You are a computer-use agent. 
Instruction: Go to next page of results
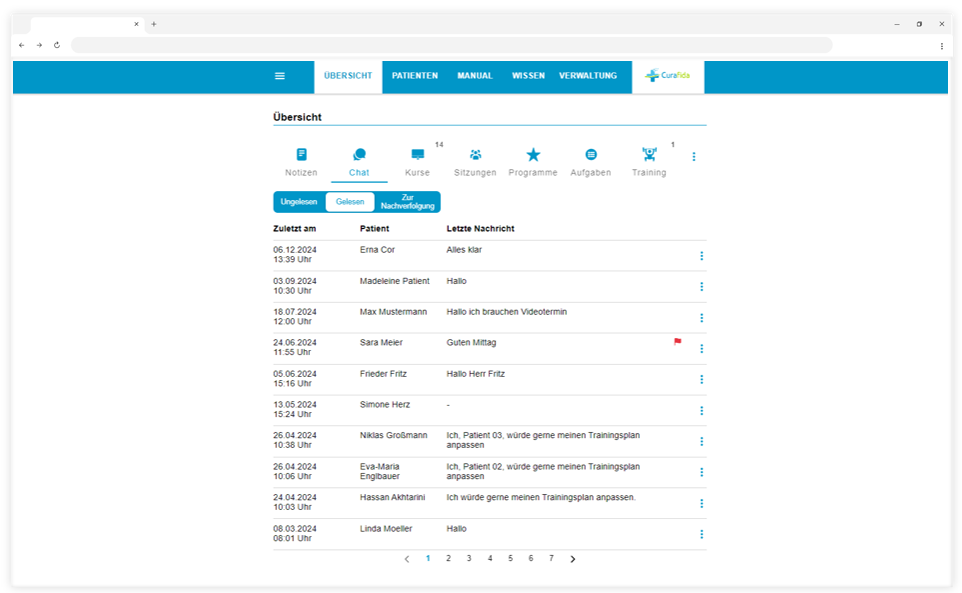tap(572, 559)
